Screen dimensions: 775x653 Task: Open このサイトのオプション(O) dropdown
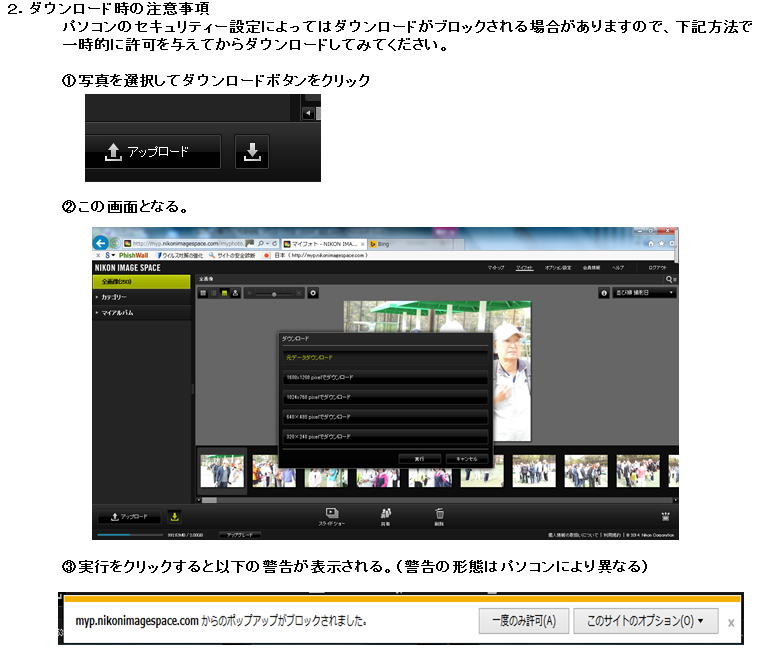pyautogui.click(x=646, y=621)
